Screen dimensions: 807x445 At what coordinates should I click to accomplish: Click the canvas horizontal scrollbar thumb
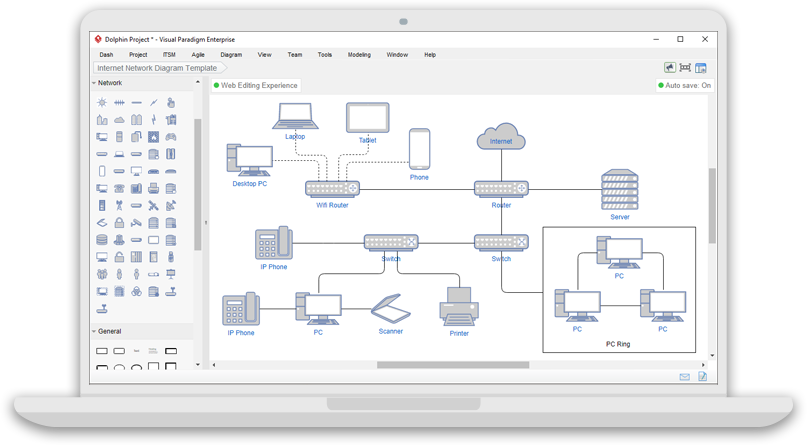(x=453, y=365)
